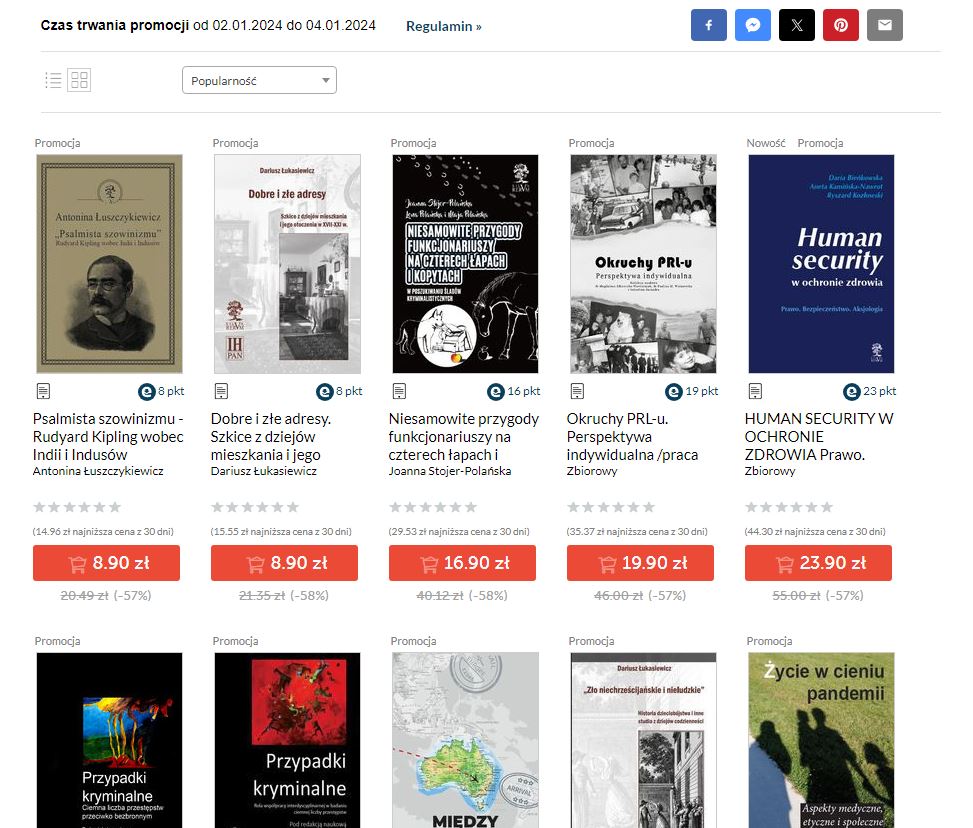Open the Human security book cover
This screenshot has height=828, width=973.
point(821,264)
